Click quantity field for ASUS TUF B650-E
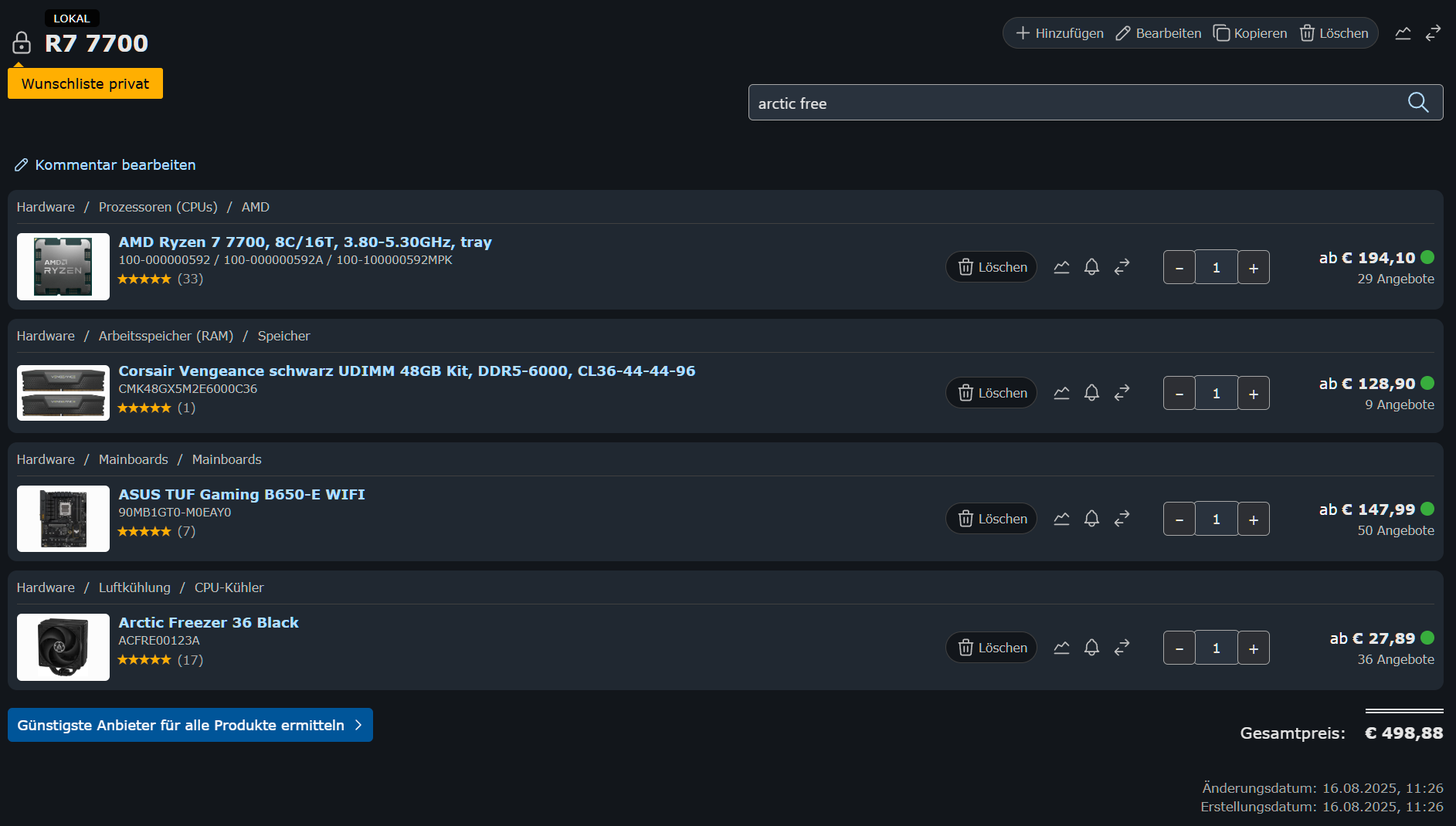1456x826 pixels. 1217,519
